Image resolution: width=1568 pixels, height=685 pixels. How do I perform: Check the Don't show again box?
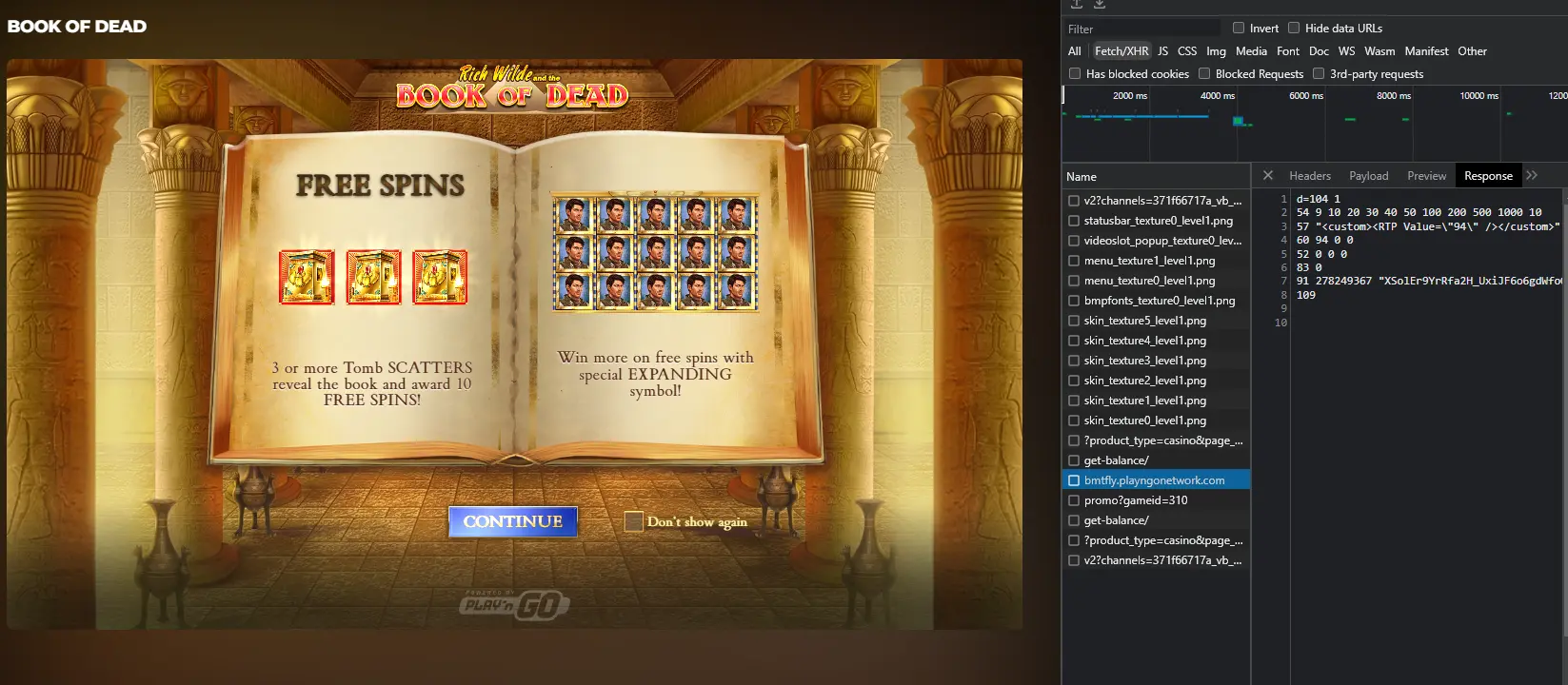(x=633, y=521)
